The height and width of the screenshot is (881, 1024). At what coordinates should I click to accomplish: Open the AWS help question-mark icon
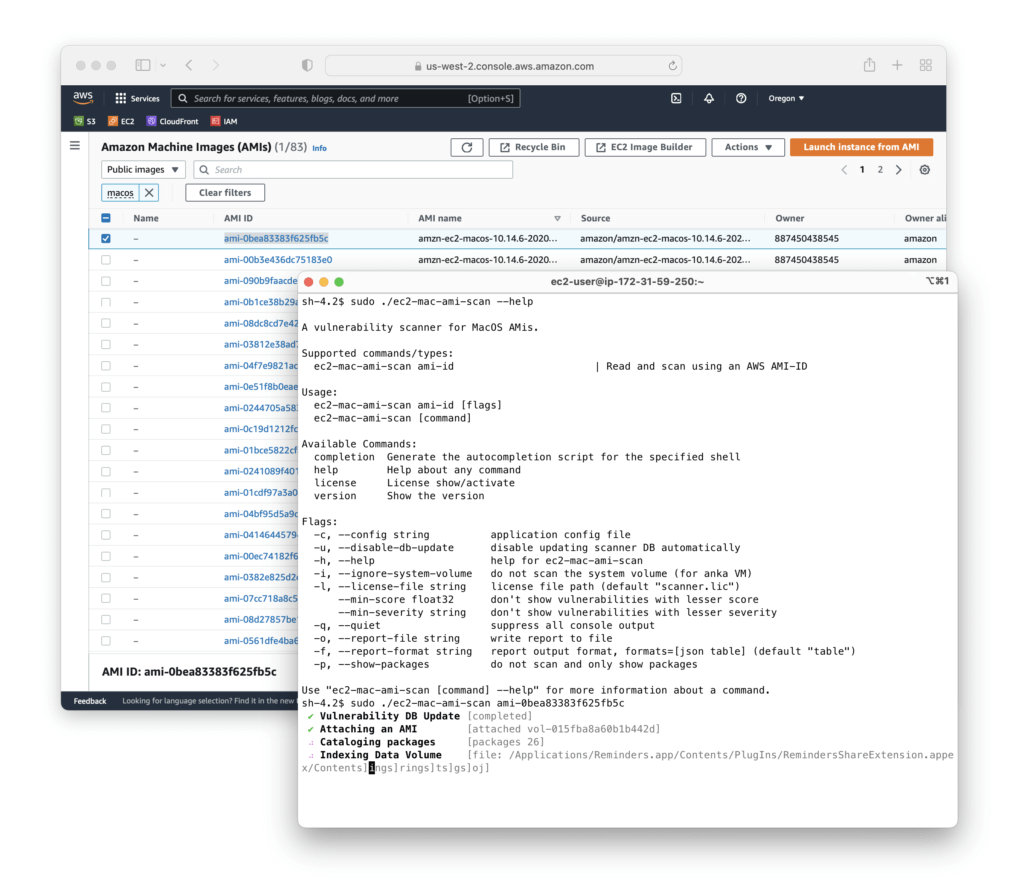coord(741,98)
